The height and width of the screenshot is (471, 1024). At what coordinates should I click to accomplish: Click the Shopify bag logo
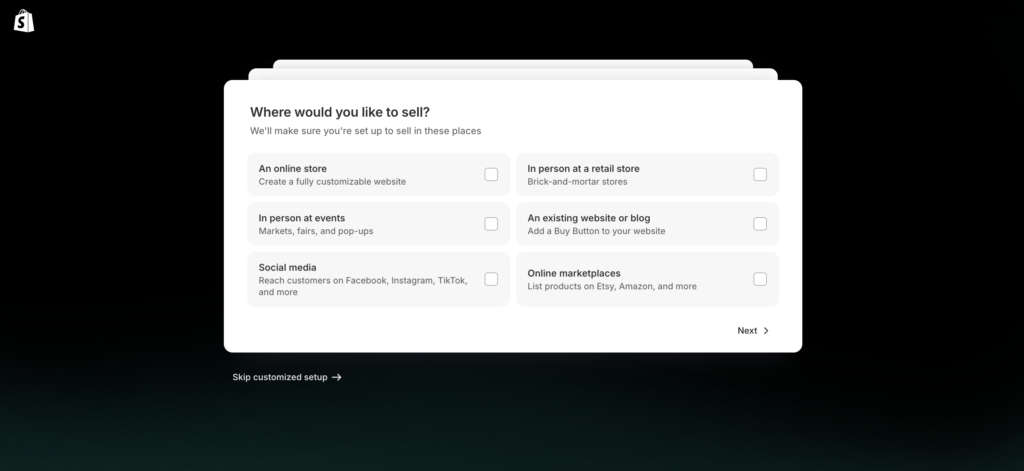pos(25,21)
